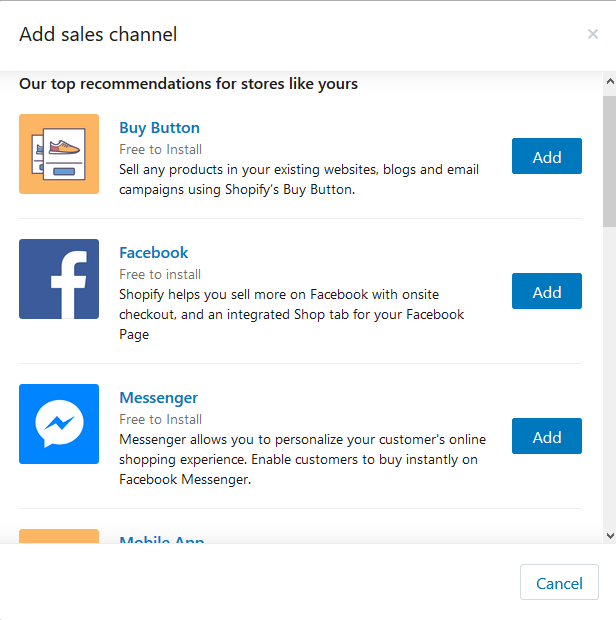Close the Add sales channel dialog

[592, 34]
